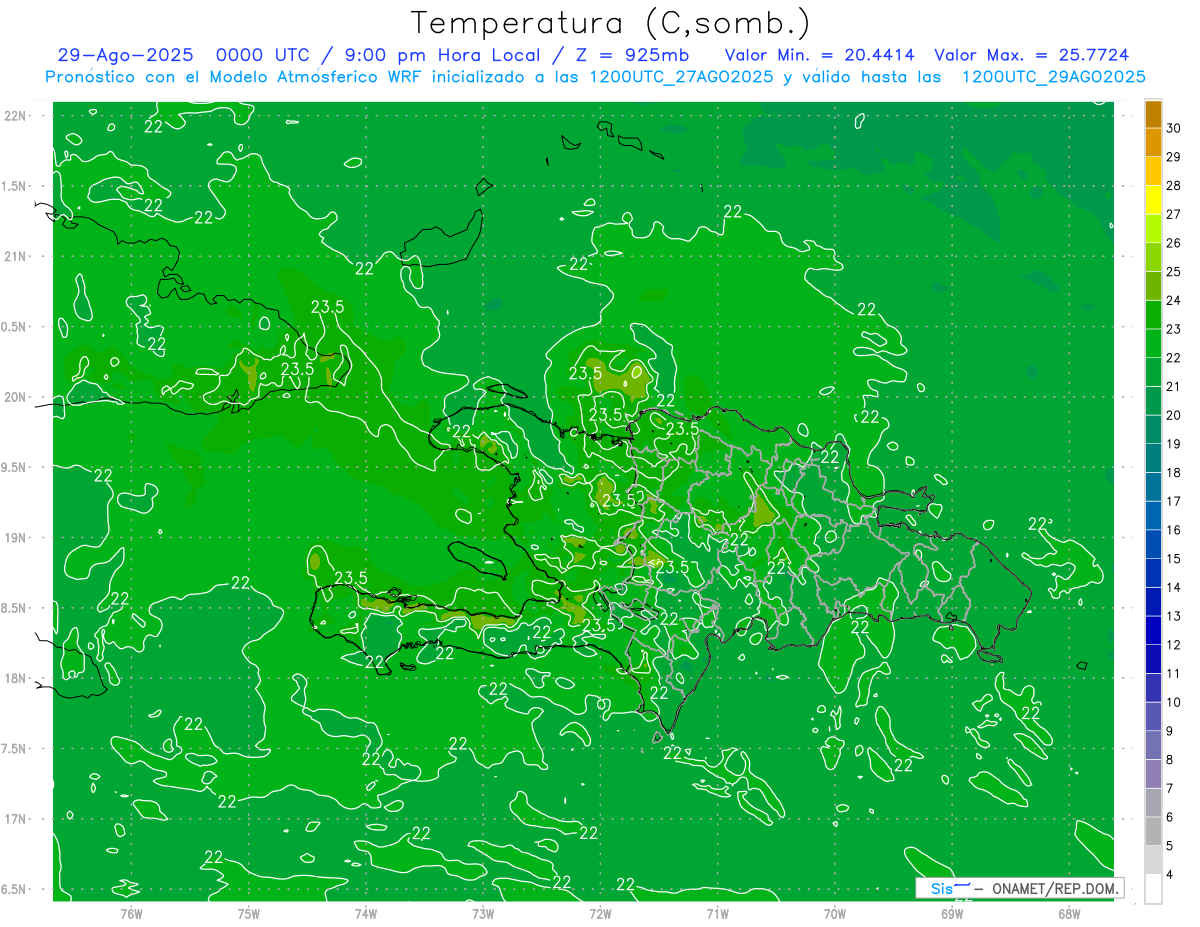
Task: Click the color bar label 20
Action: [x=1174, y=415]
